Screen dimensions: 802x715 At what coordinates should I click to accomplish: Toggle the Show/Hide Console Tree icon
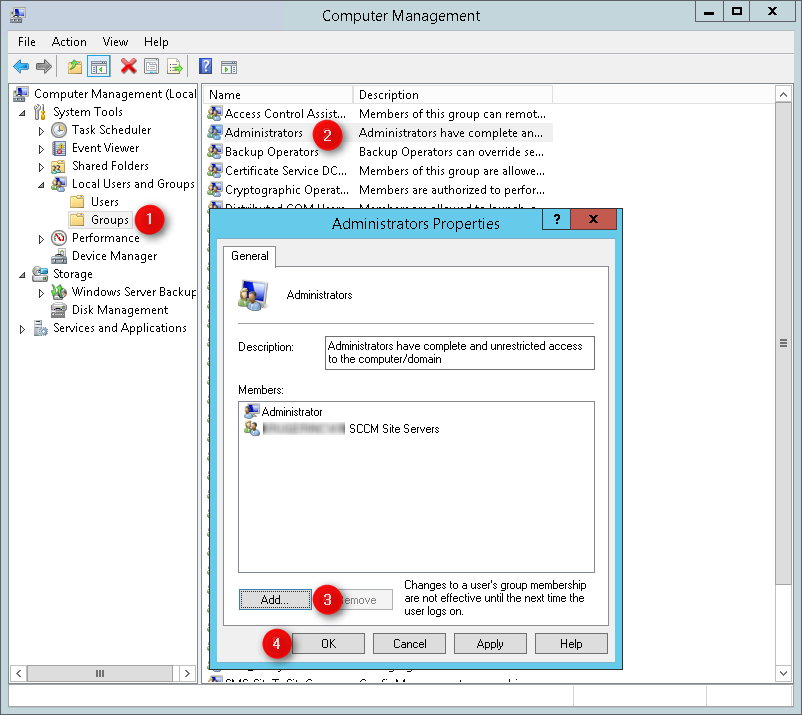point(99,66)
